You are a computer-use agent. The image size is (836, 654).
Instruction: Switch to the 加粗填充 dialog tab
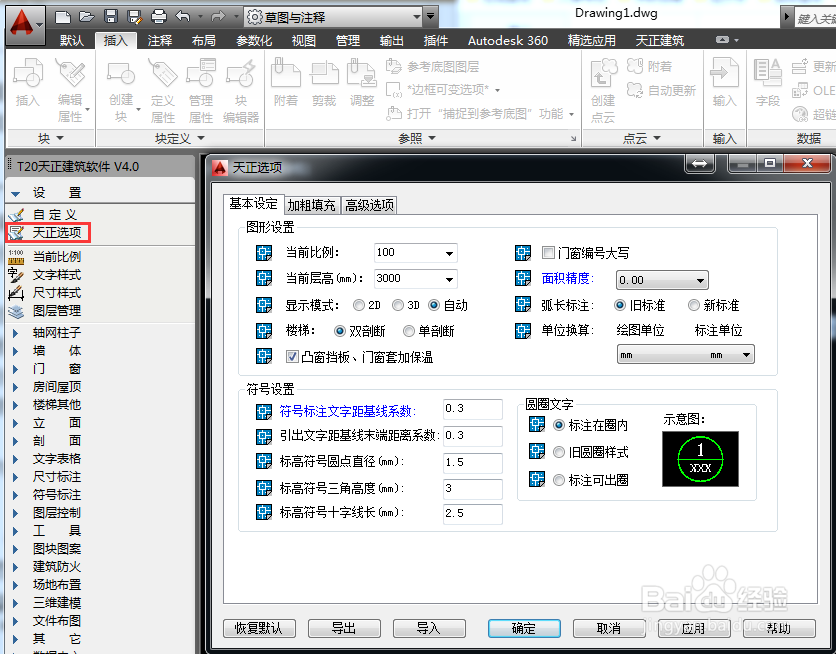[x=312, y=205]
